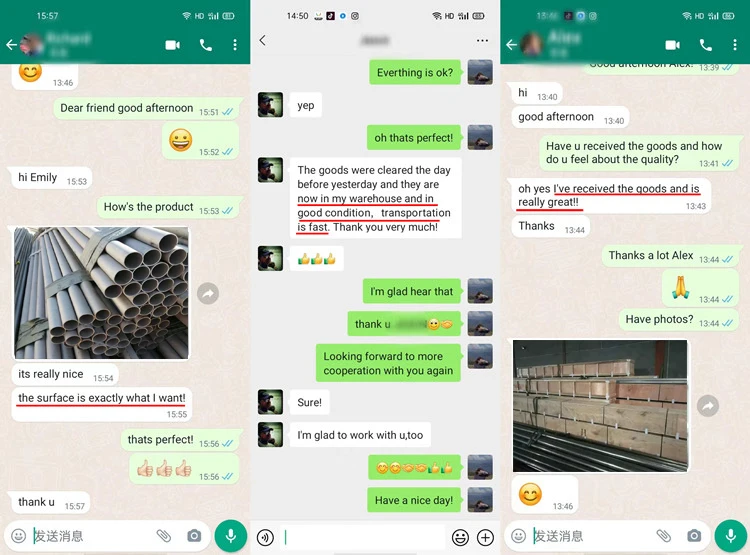Open three-dot menu in Alex chat
The height and width of the screenshot is (555, 750).
click(x=735, y=45)
